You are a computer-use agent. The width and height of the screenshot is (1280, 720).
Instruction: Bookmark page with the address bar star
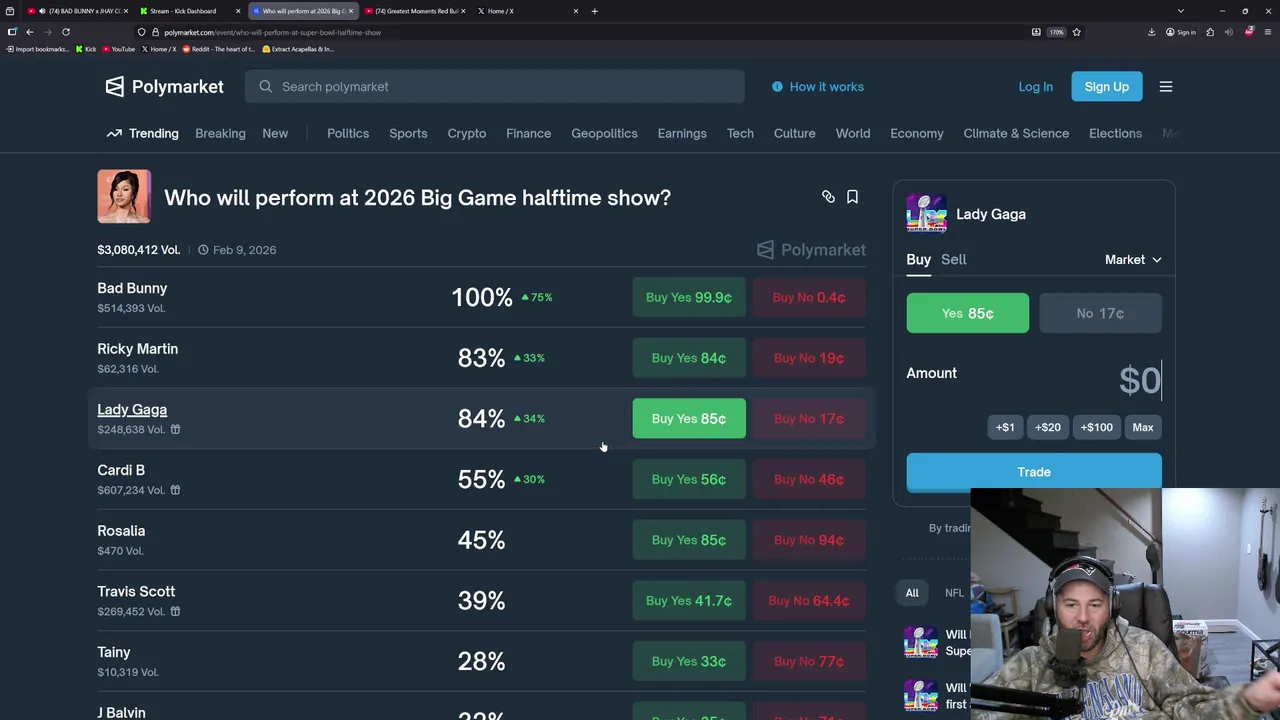(x=1076, y=32)
